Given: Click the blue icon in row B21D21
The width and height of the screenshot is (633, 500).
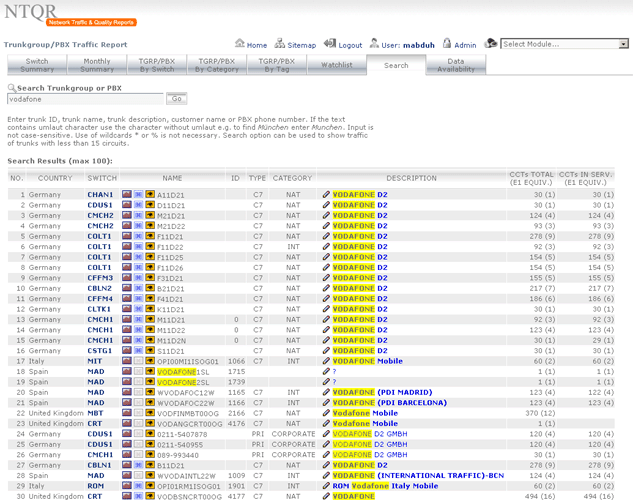Looking at the screenshot, I should [138, 288].
